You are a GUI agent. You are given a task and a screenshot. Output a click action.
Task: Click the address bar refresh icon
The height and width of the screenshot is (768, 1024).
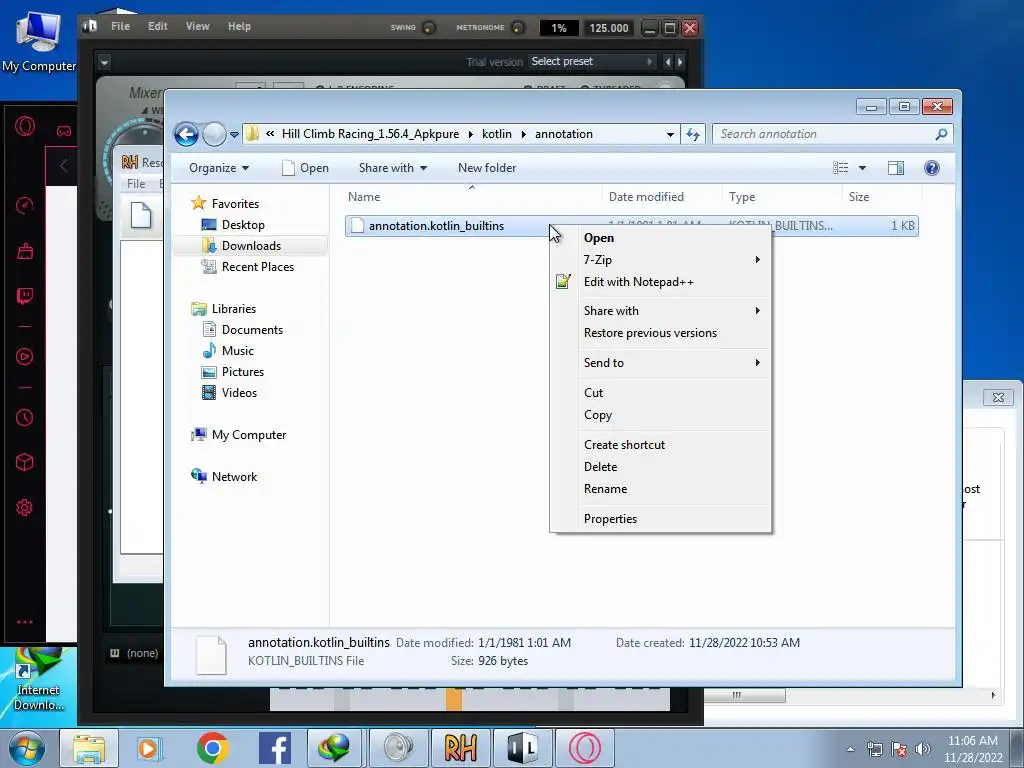coord(693,135)
